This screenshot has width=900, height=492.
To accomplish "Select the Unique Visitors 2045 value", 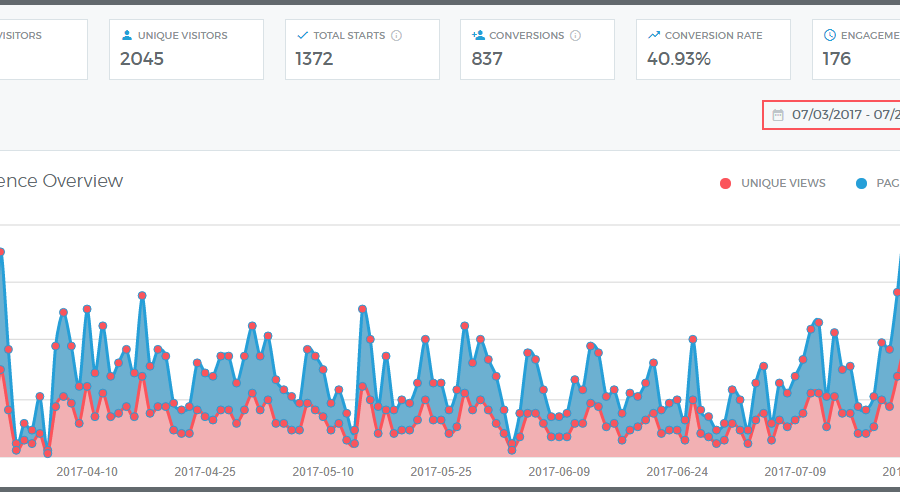I will [143, 59].
